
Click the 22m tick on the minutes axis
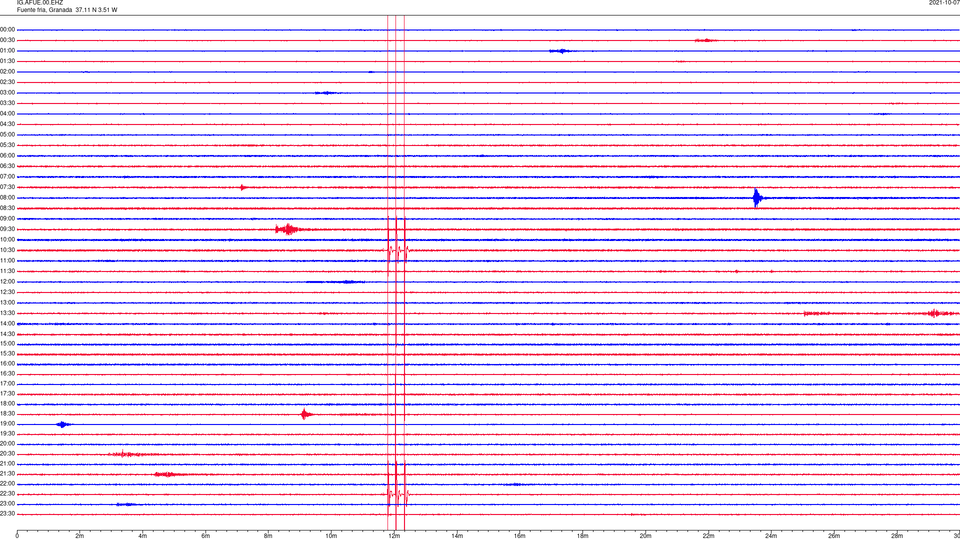[x=708, y=536]
